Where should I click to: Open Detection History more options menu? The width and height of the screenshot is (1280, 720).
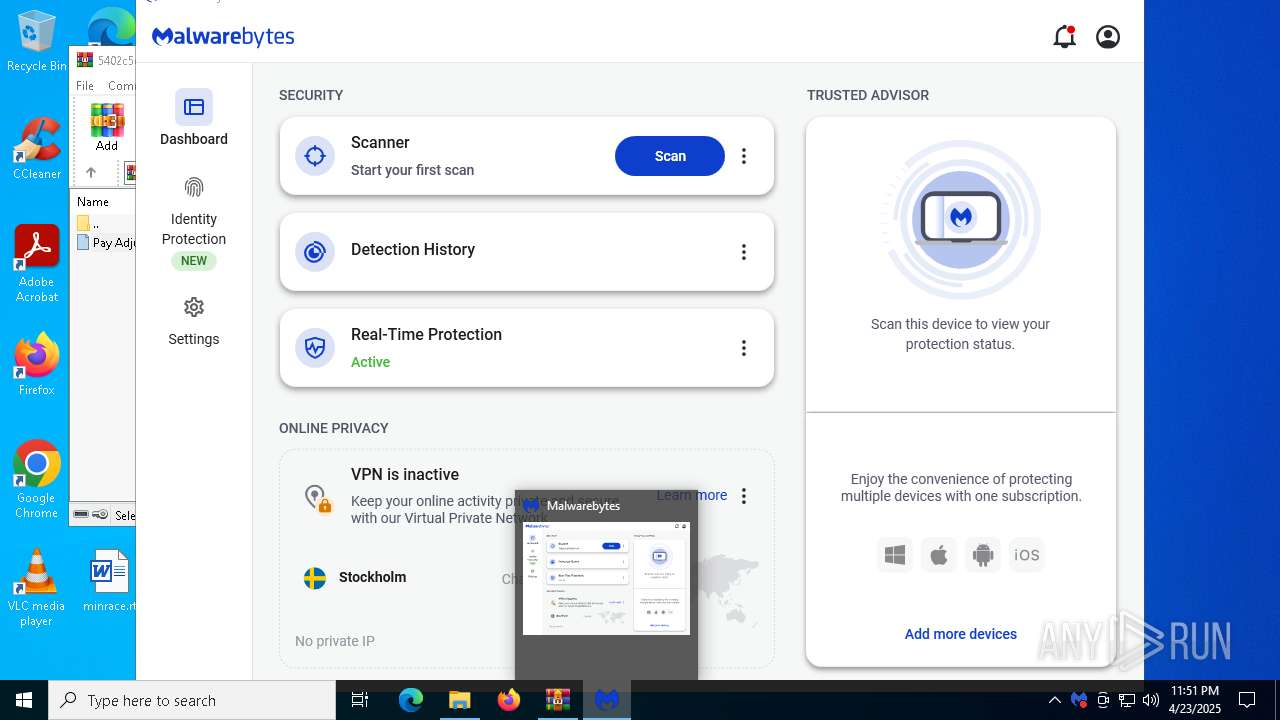pyautogui.click(x=743, y=252)
